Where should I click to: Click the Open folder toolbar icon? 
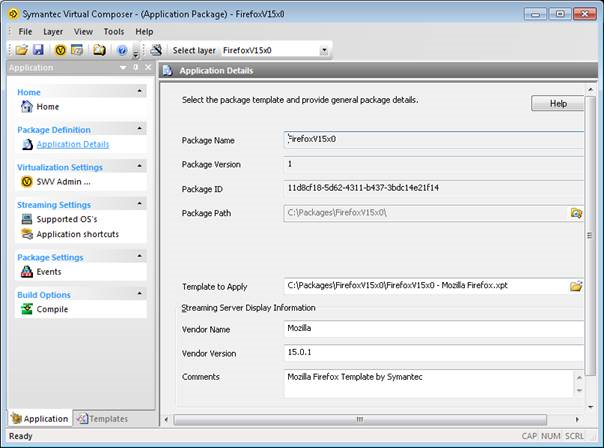pos(22,50)
